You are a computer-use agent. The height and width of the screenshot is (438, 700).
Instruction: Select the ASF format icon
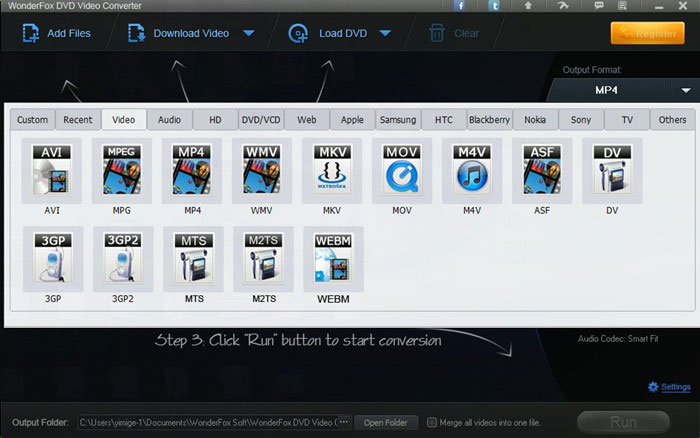(x=542, y=171)
